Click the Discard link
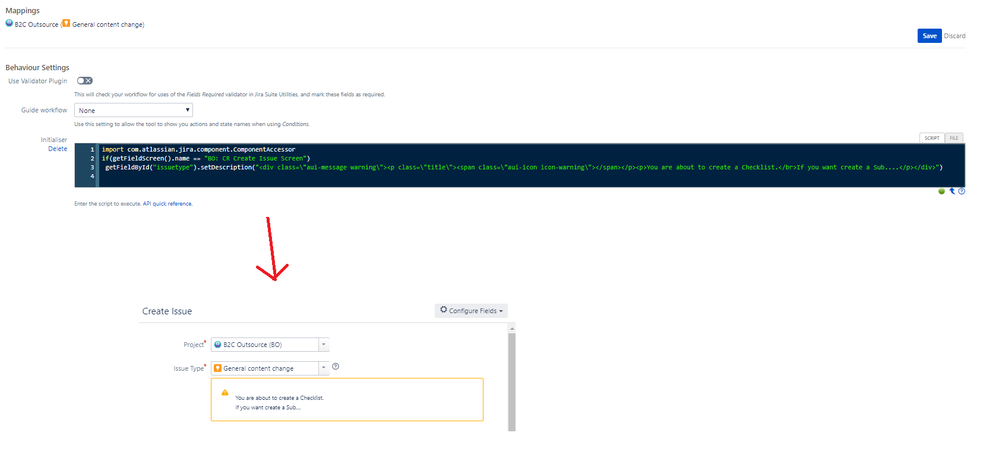Screen dimensions: 999x457 pos(954,36)
